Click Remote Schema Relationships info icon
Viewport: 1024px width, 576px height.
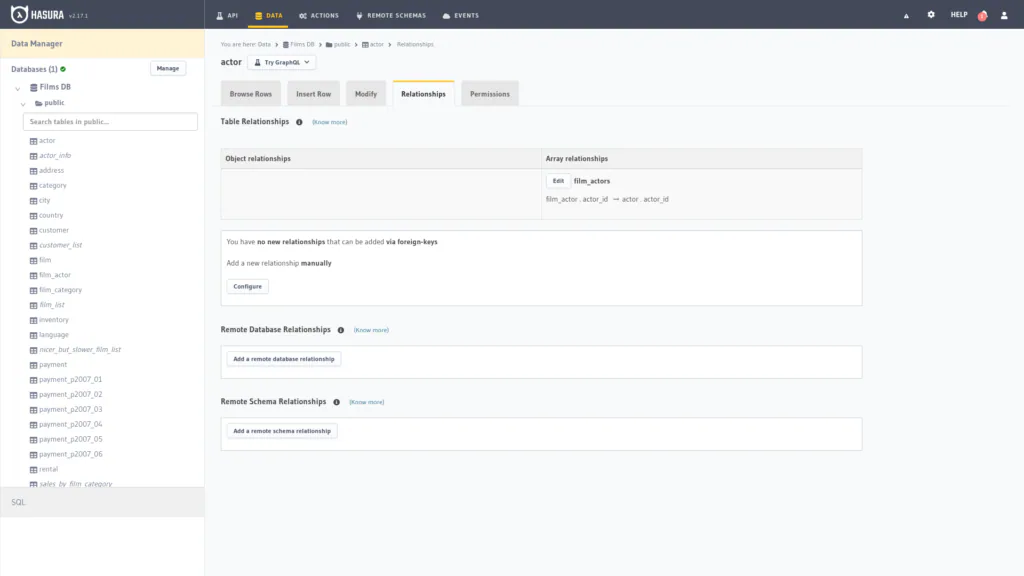pos(336,402)
